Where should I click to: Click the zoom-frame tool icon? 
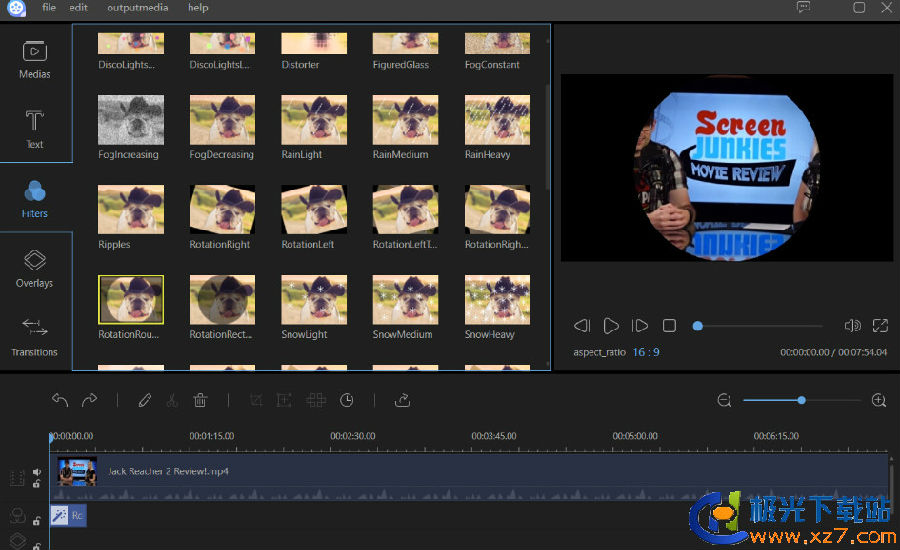pos(284,400)
